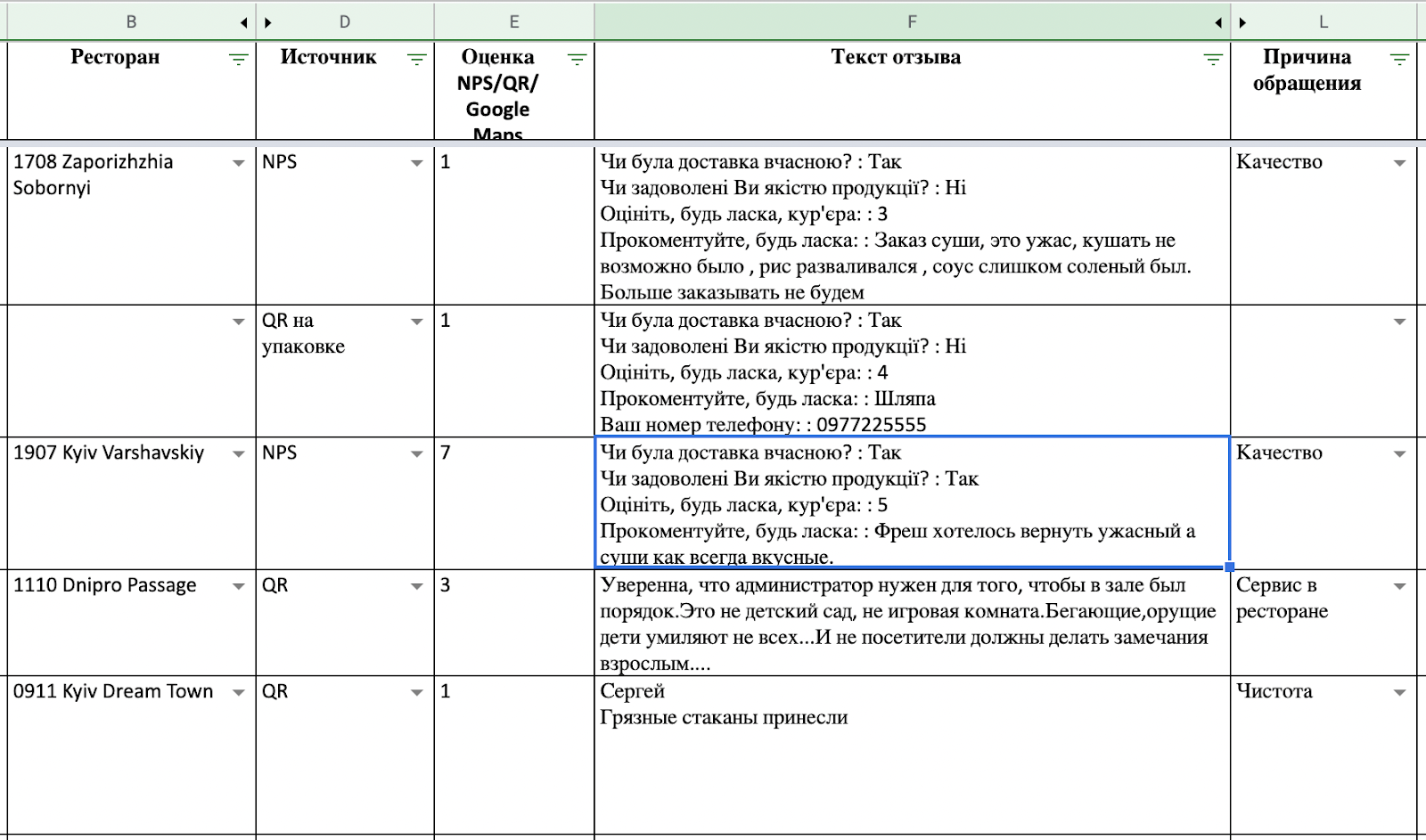Click the Причина обращения header cell
The image size is (1426, 840).
[1324, 91]
